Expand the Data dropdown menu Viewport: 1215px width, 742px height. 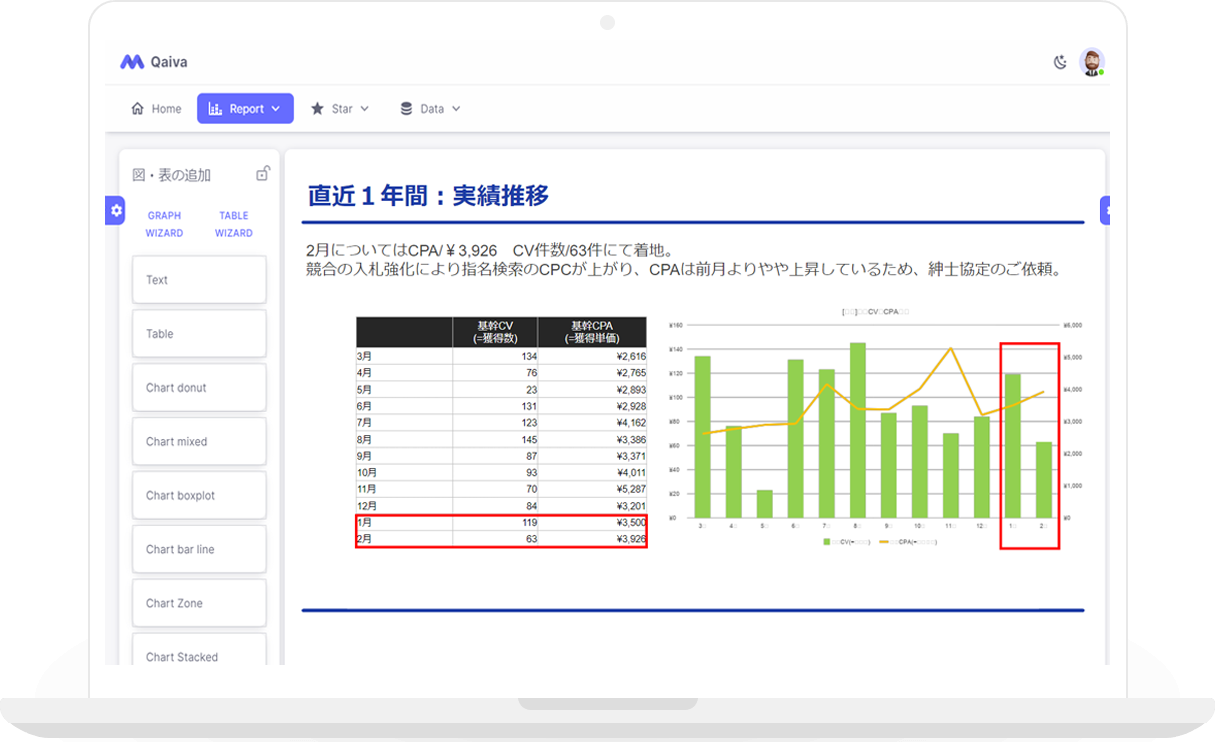click(x=430, y=109)
